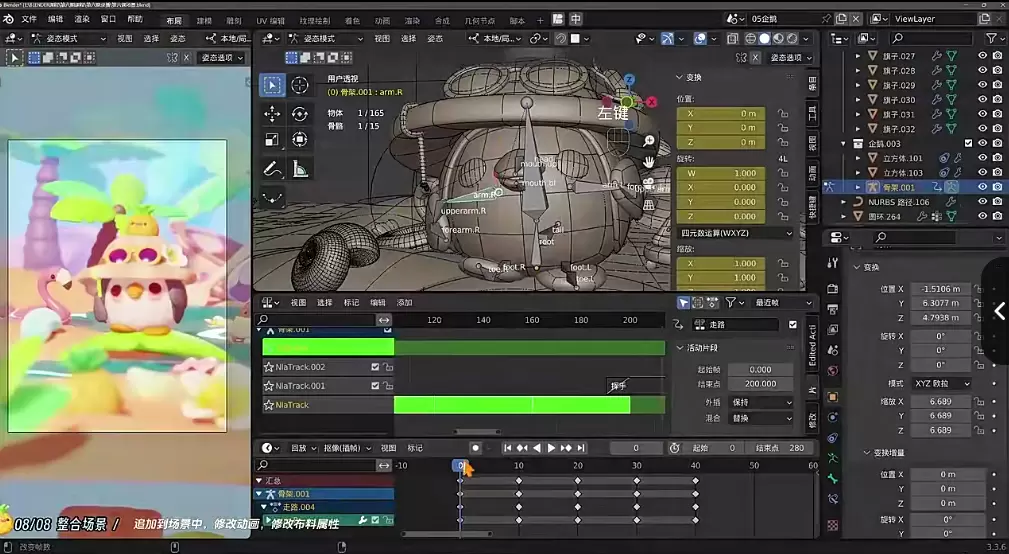Play animation forward
1009x554 pixels.
pos(551,448)
